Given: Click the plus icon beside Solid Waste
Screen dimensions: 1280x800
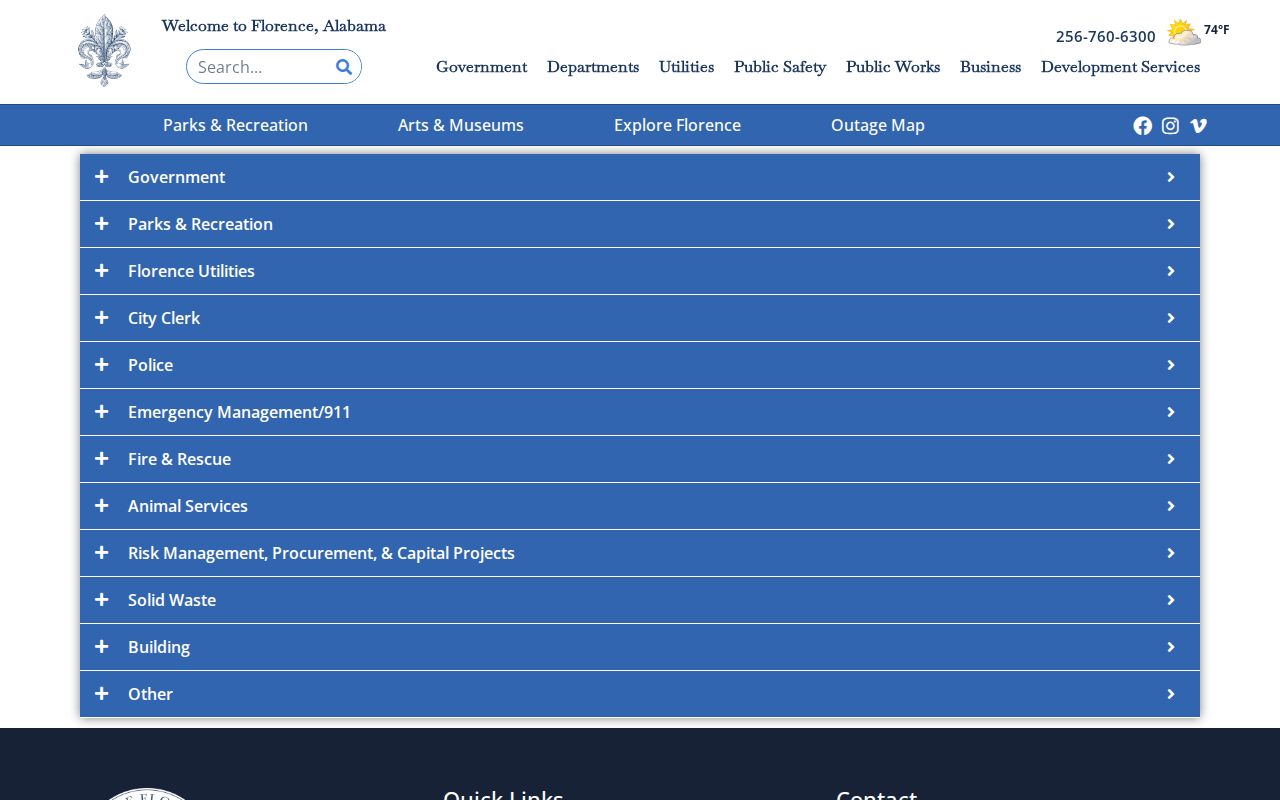Looking at the screenshot, I should 101,600.
